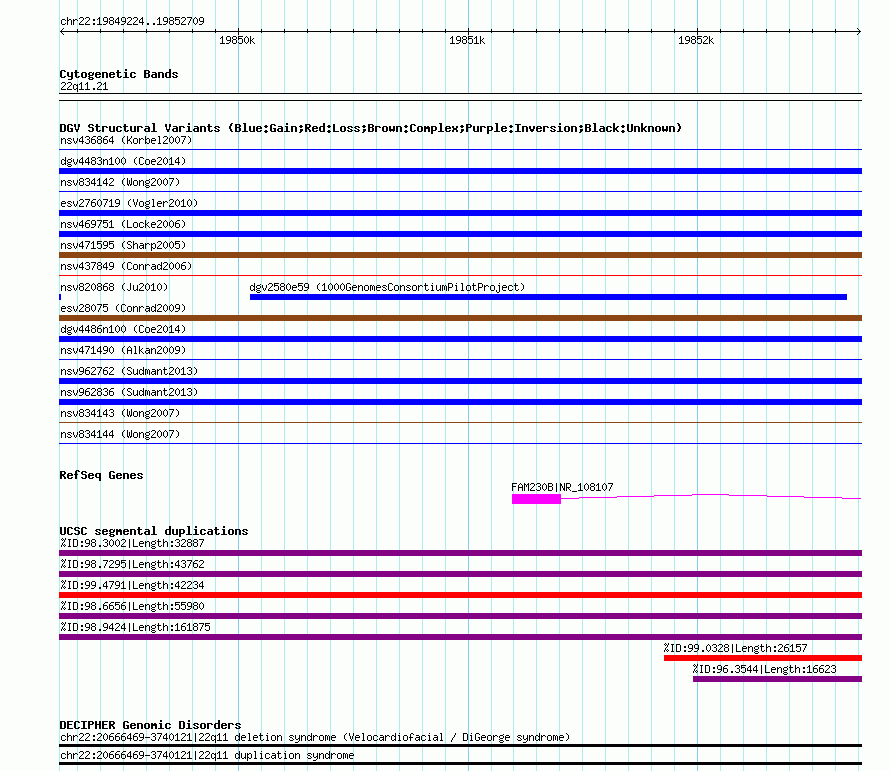The image size is (890, 771).
Task: Click the 22q11 duplication syndrome entry
Action: [x=207, y=756]
